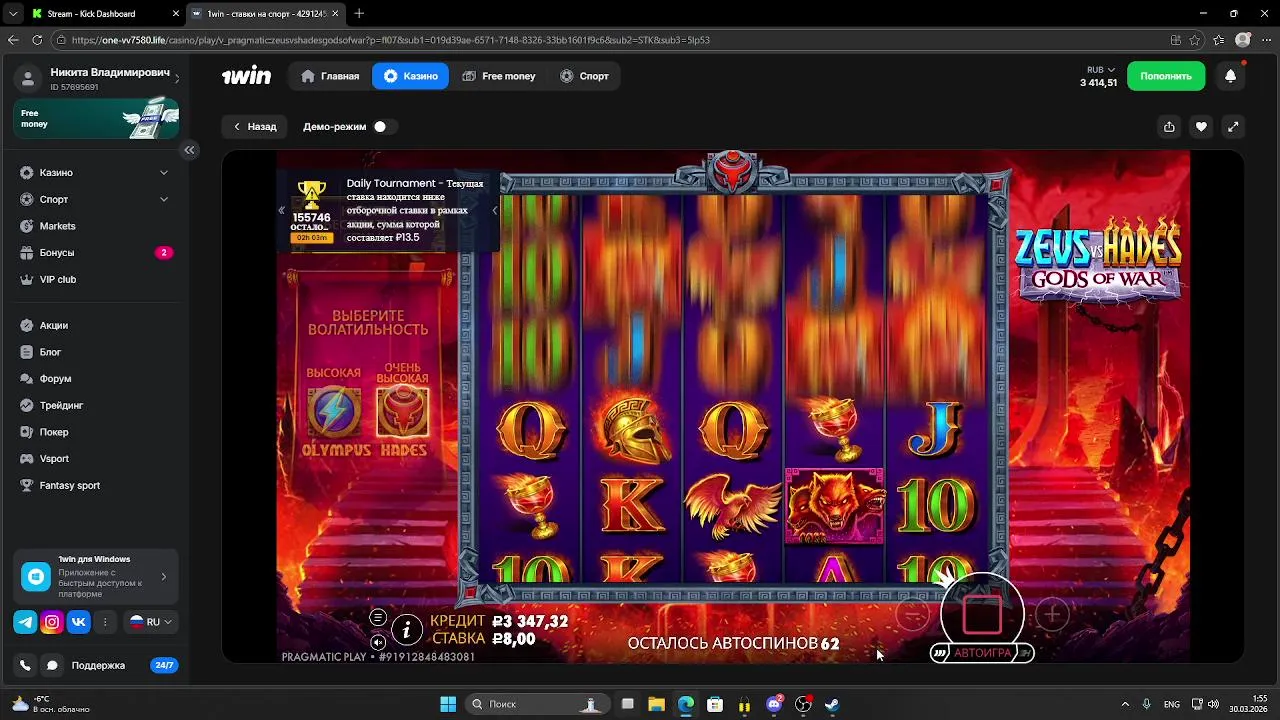Click the Daily Tournament left arrow

(281, 210)
